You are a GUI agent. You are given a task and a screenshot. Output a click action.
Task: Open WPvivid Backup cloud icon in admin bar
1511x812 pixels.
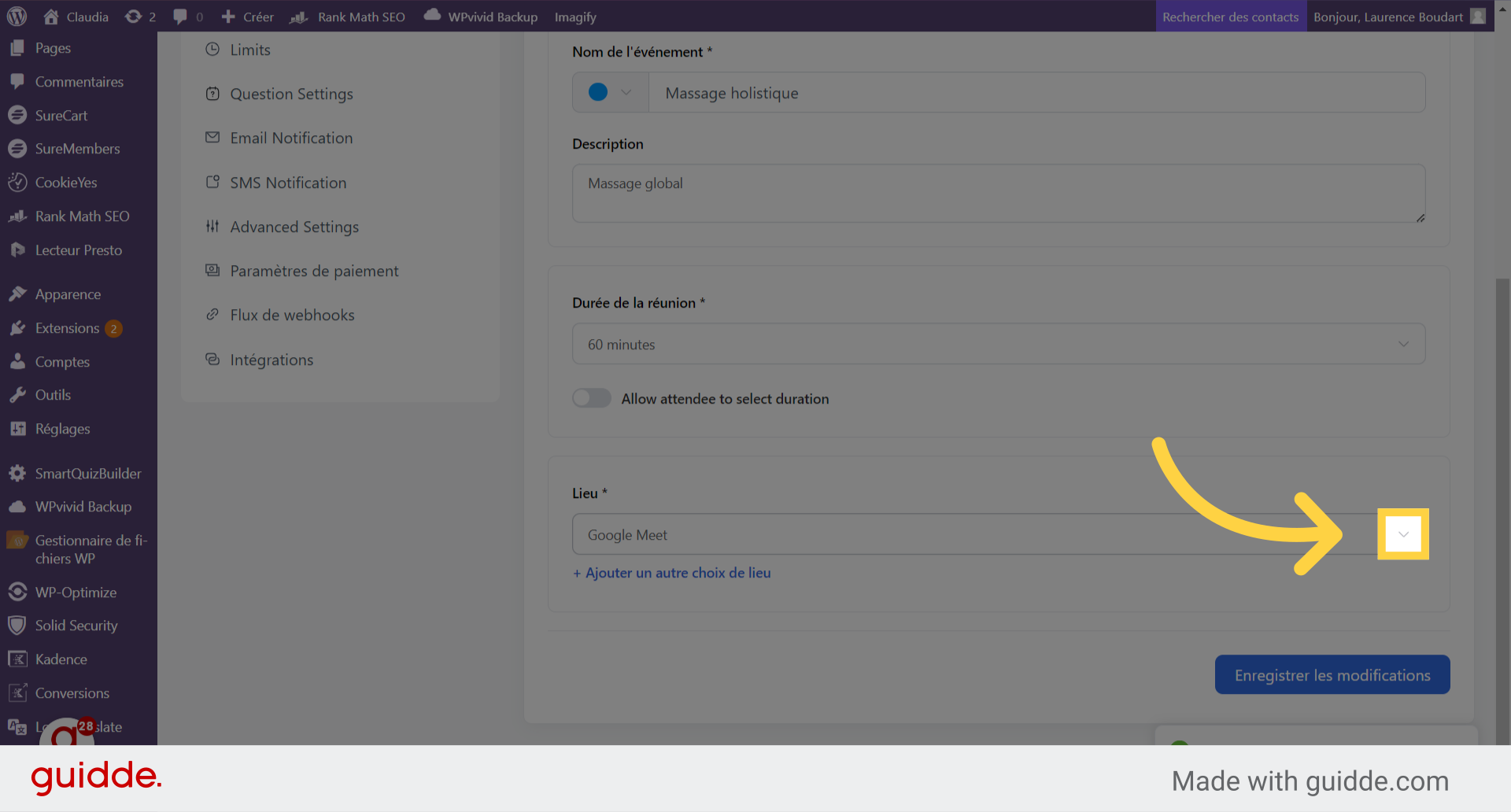point(432,15)
